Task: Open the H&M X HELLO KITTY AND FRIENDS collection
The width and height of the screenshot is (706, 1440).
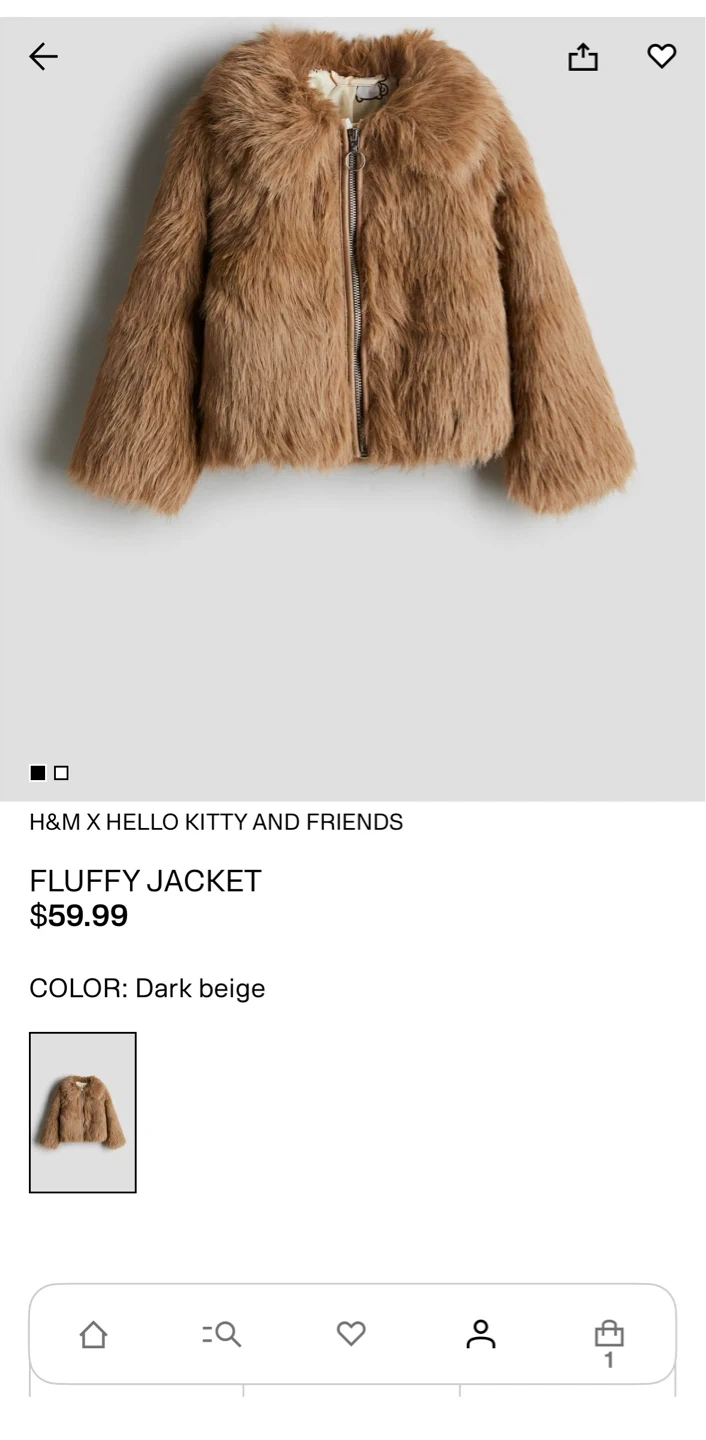Action: [216, 822]
